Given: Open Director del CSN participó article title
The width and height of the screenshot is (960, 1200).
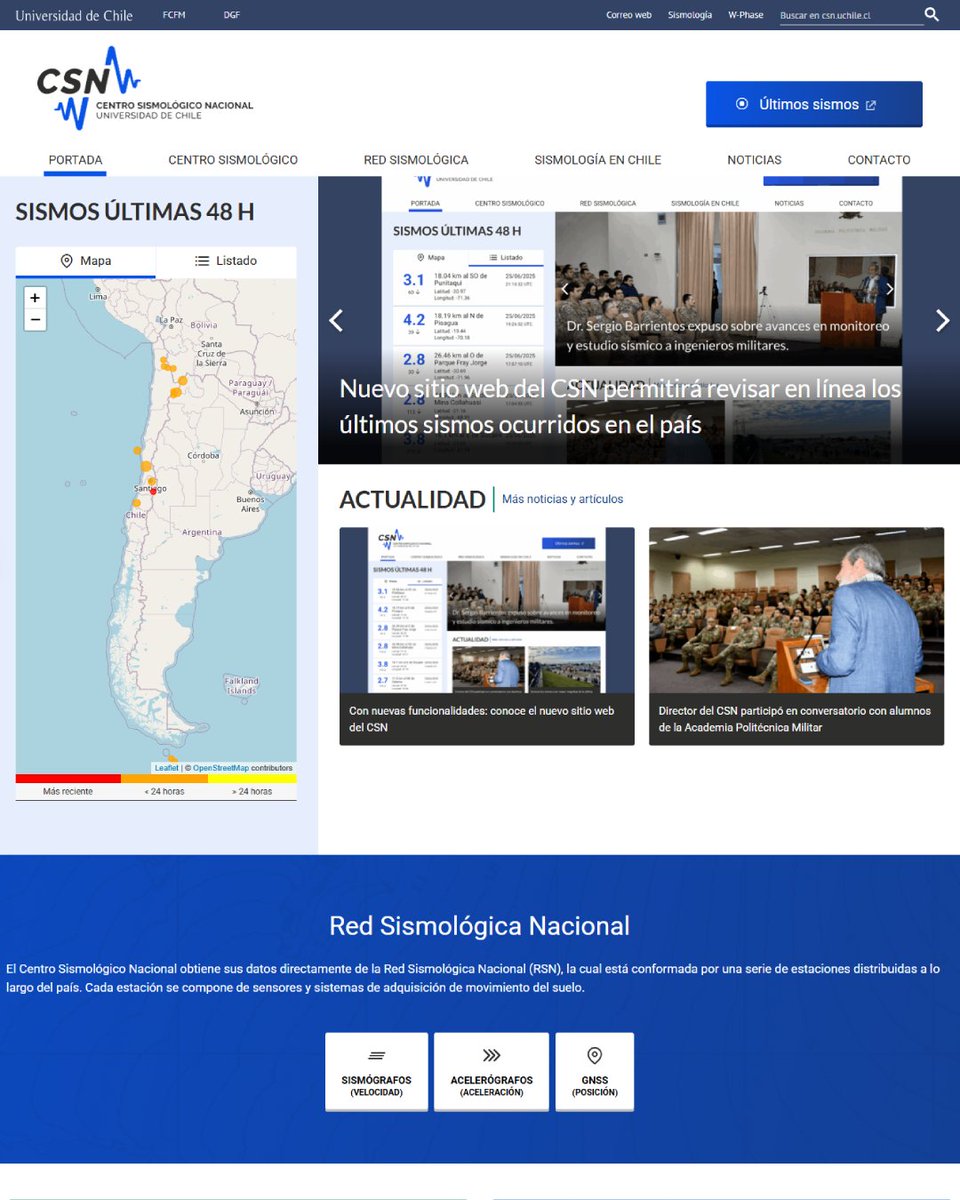Looking at the screenshot, I should pos(795,719).
